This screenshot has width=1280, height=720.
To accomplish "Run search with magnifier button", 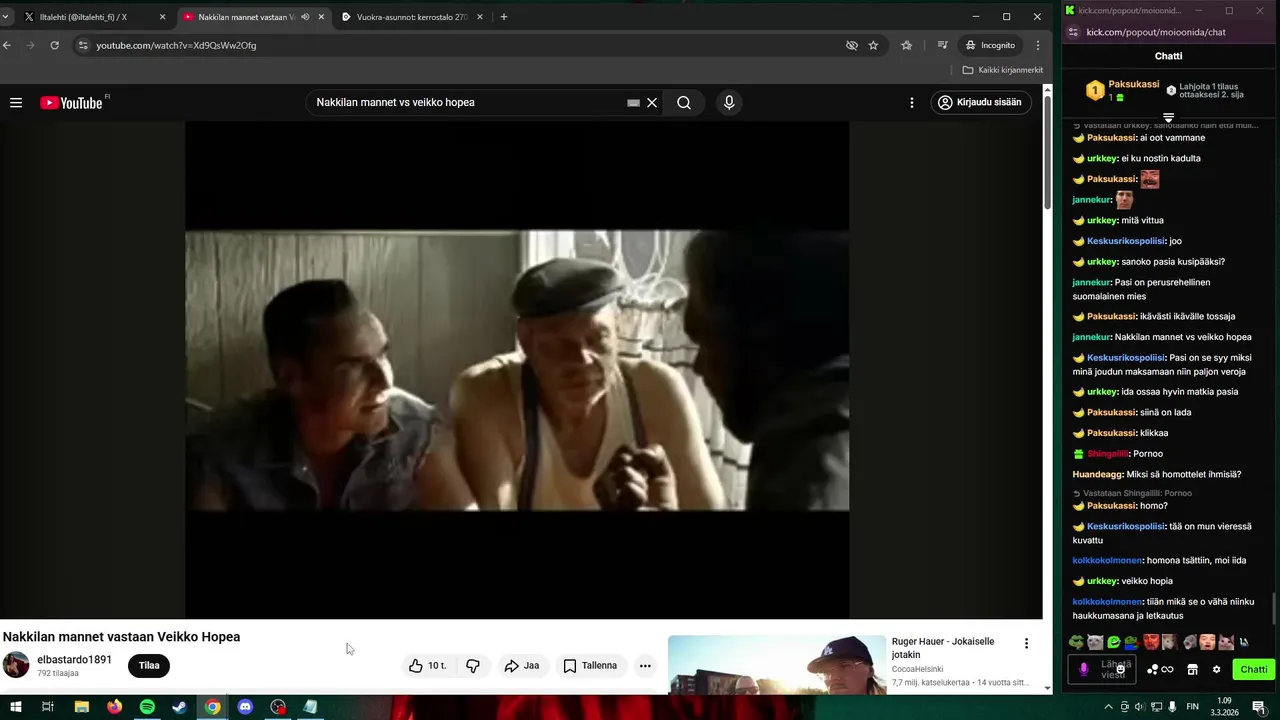I will coord(684,103).
